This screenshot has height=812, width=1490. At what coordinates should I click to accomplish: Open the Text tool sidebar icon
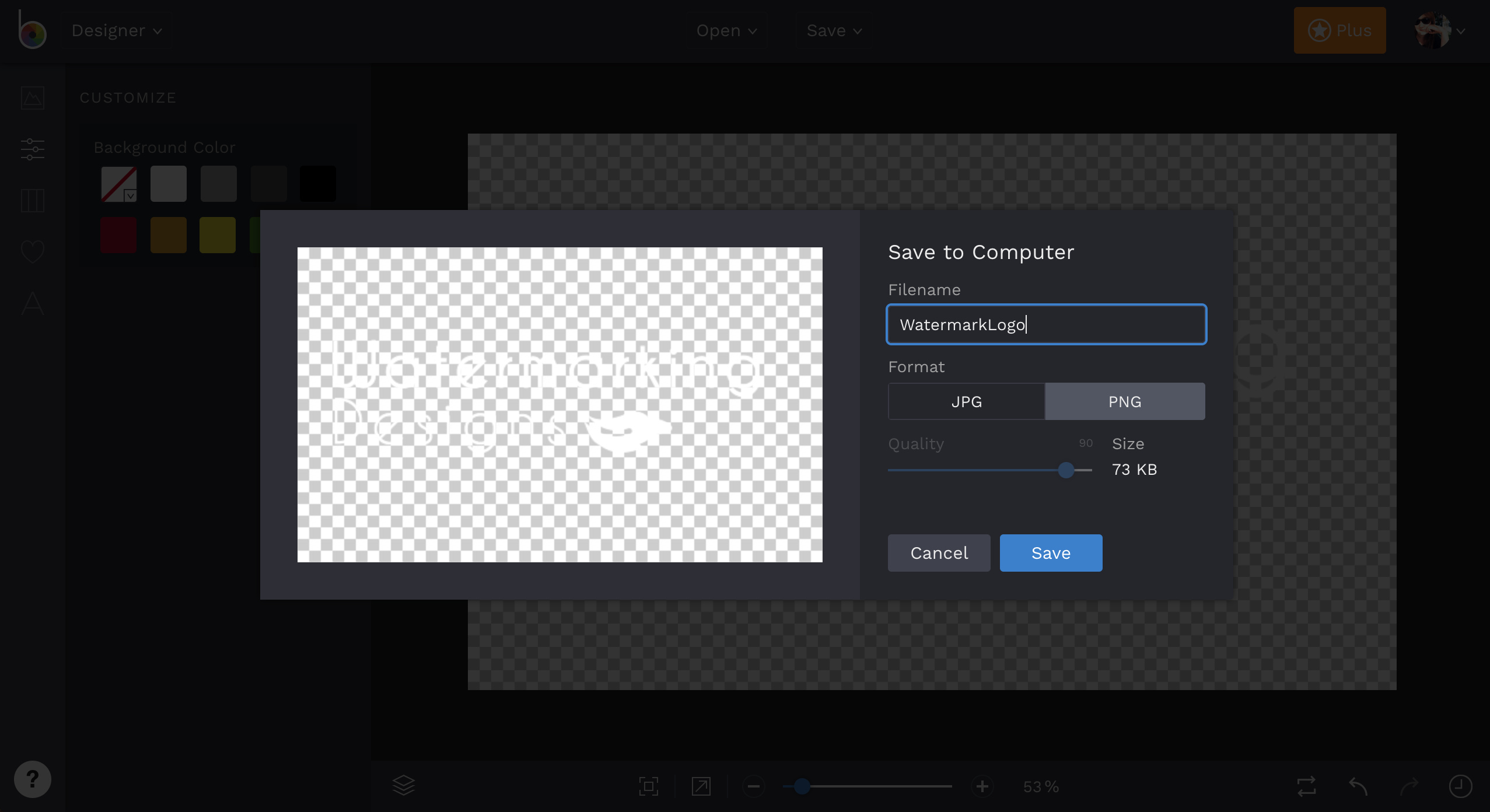point(33,303)
